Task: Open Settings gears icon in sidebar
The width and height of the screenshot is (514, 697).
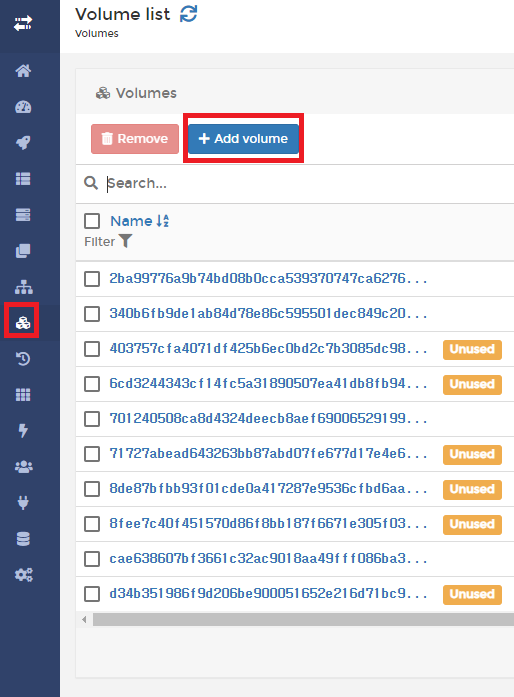Action: coord(23,574)
